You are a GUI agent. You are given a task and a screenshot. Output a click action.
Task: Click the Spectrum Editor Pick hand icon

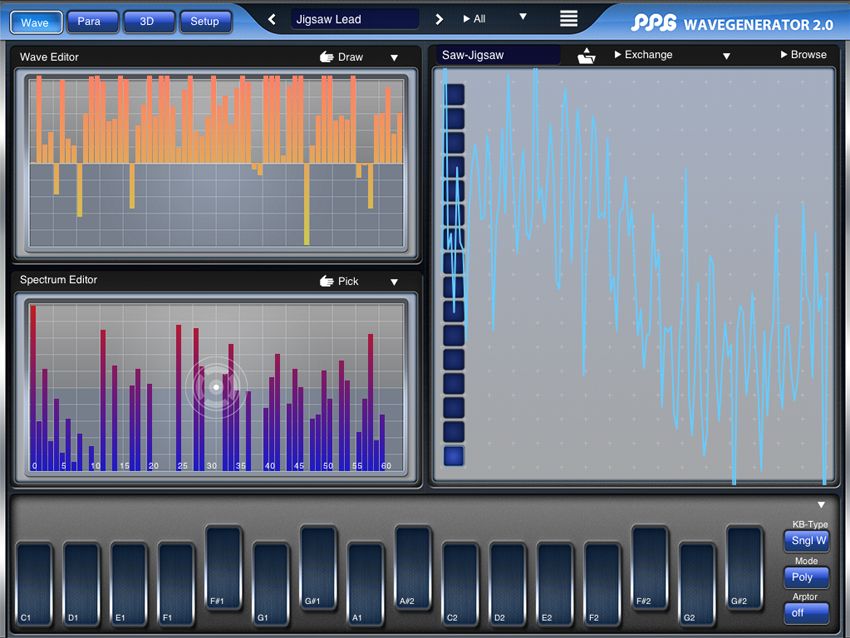(x=326, y=281)
